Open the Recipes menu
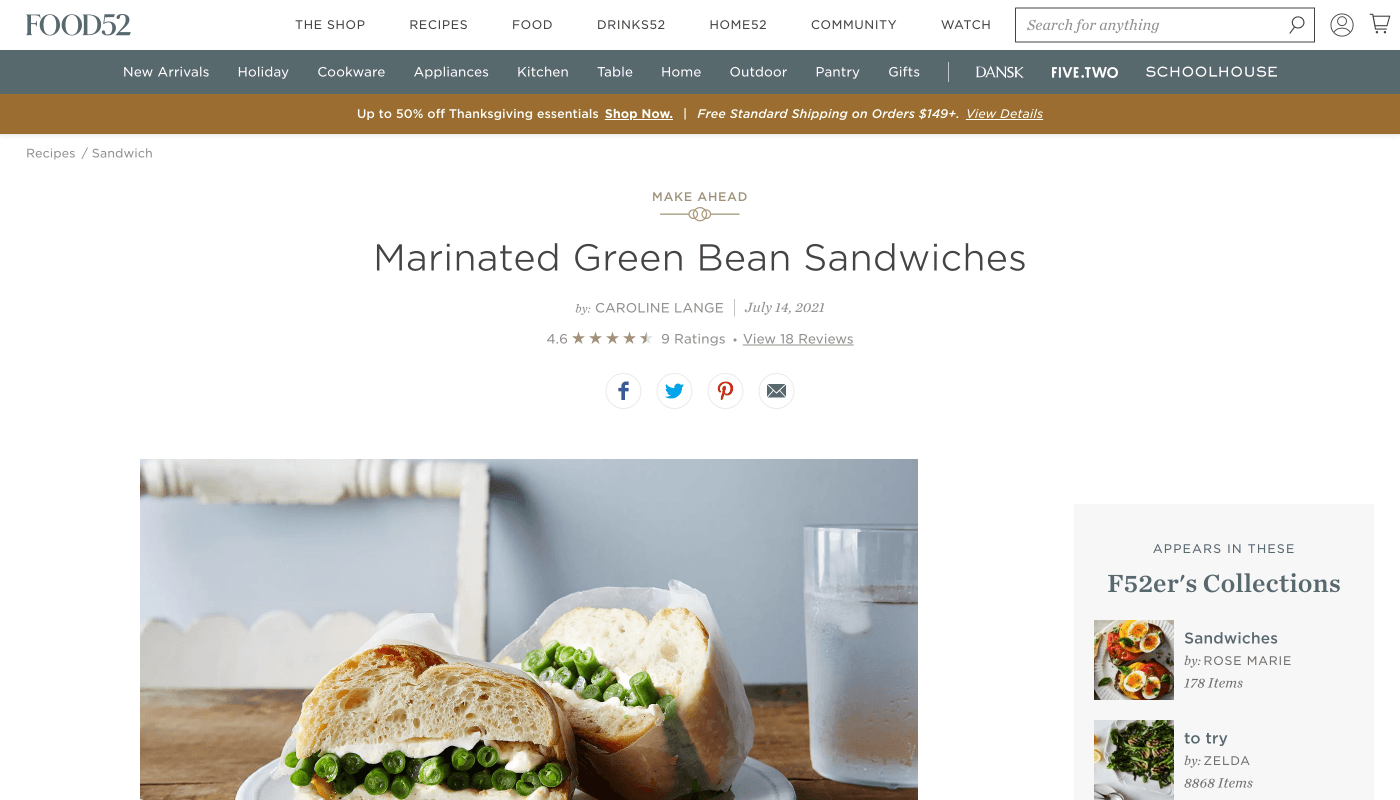 (x=438, y=25)
